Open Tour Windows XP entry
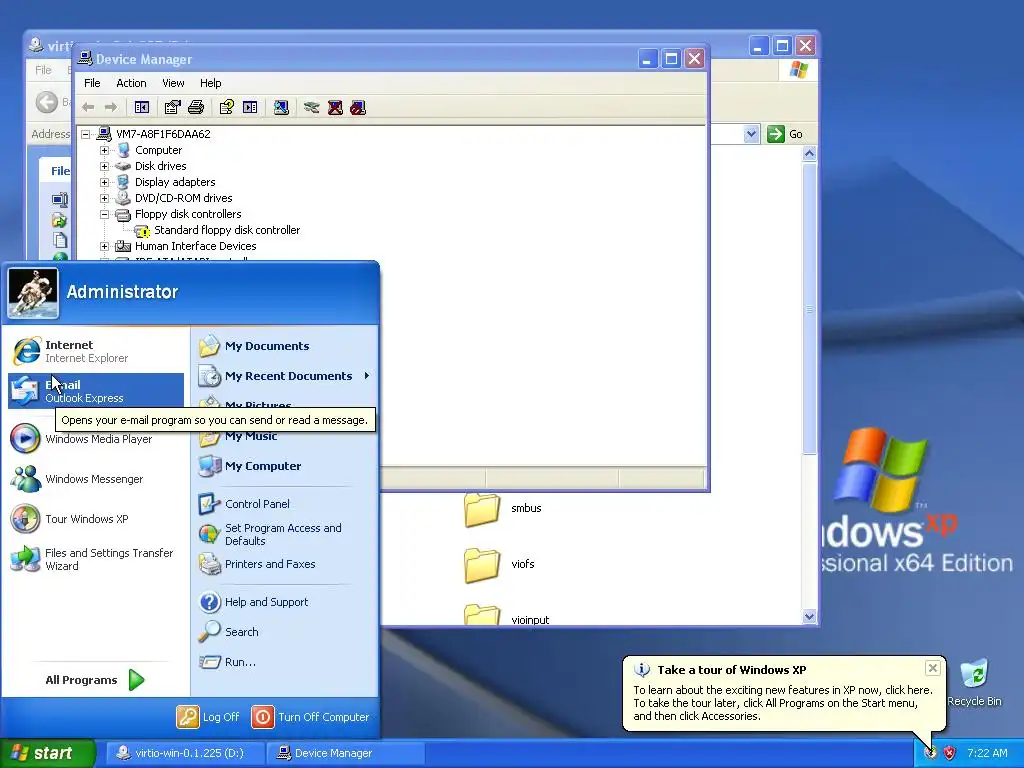This screenshot has width=1024, height=768. pyautogui.click(x=96, y=519)
